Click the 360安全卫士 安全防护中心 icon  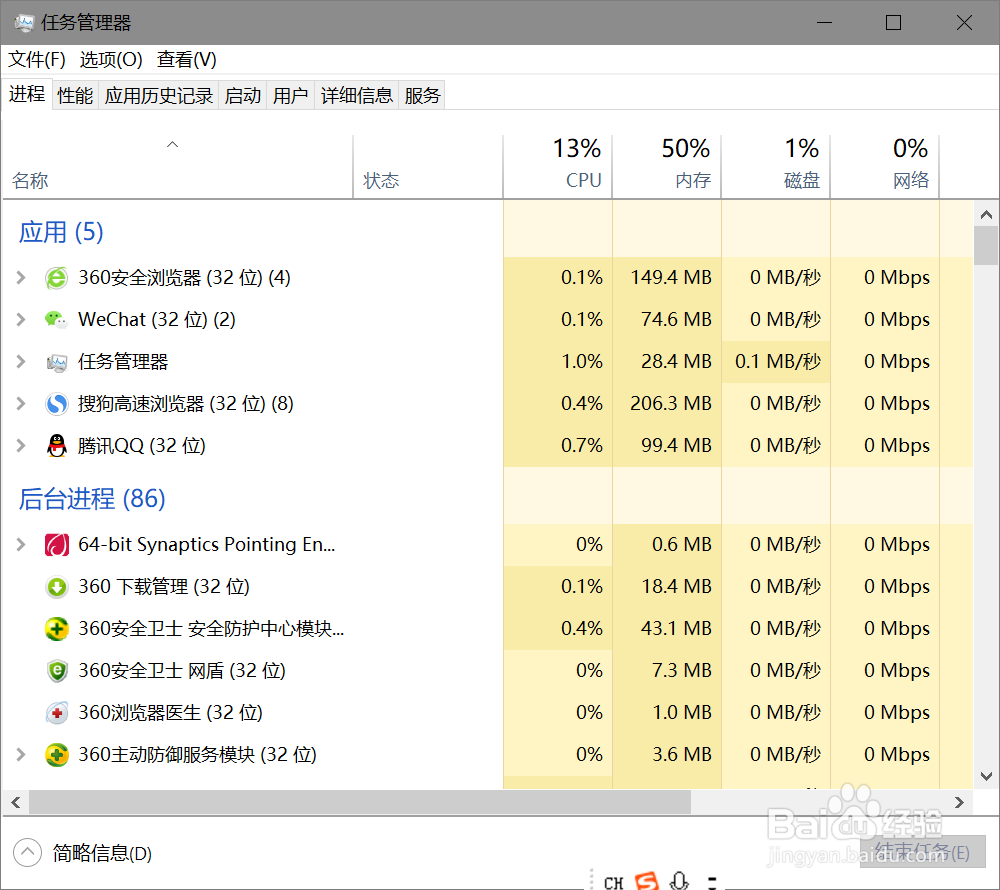click(x=56, y=629)
